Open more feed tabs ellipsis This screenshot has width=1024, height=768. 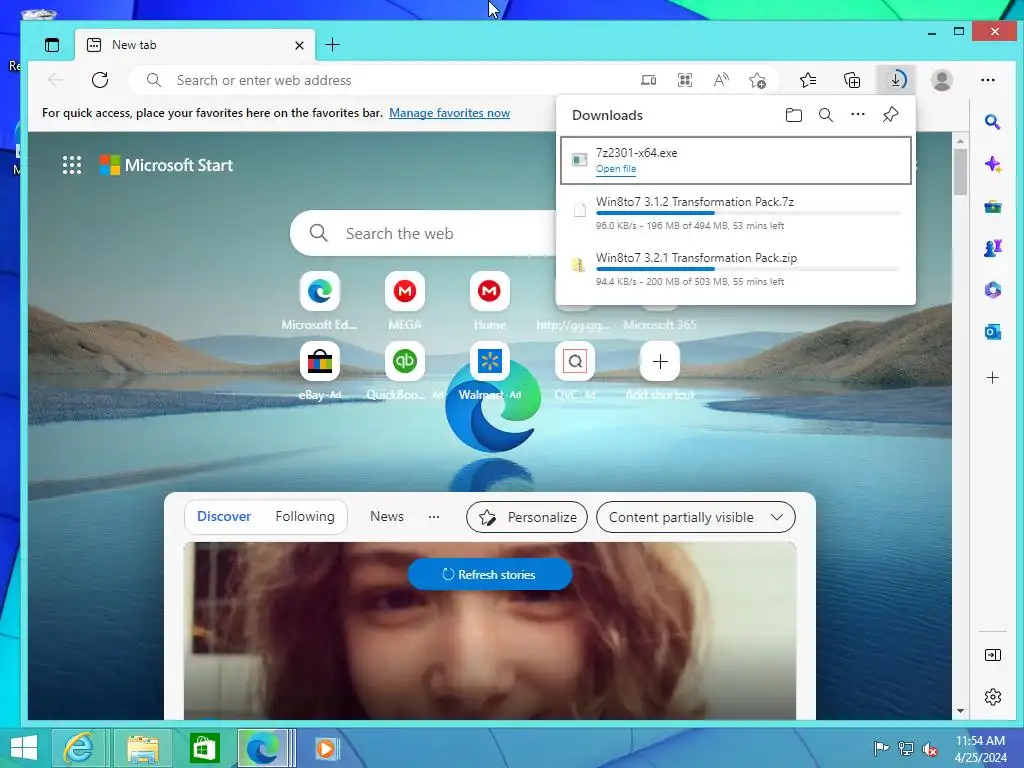pyautogui.click(x=434, y=517)
